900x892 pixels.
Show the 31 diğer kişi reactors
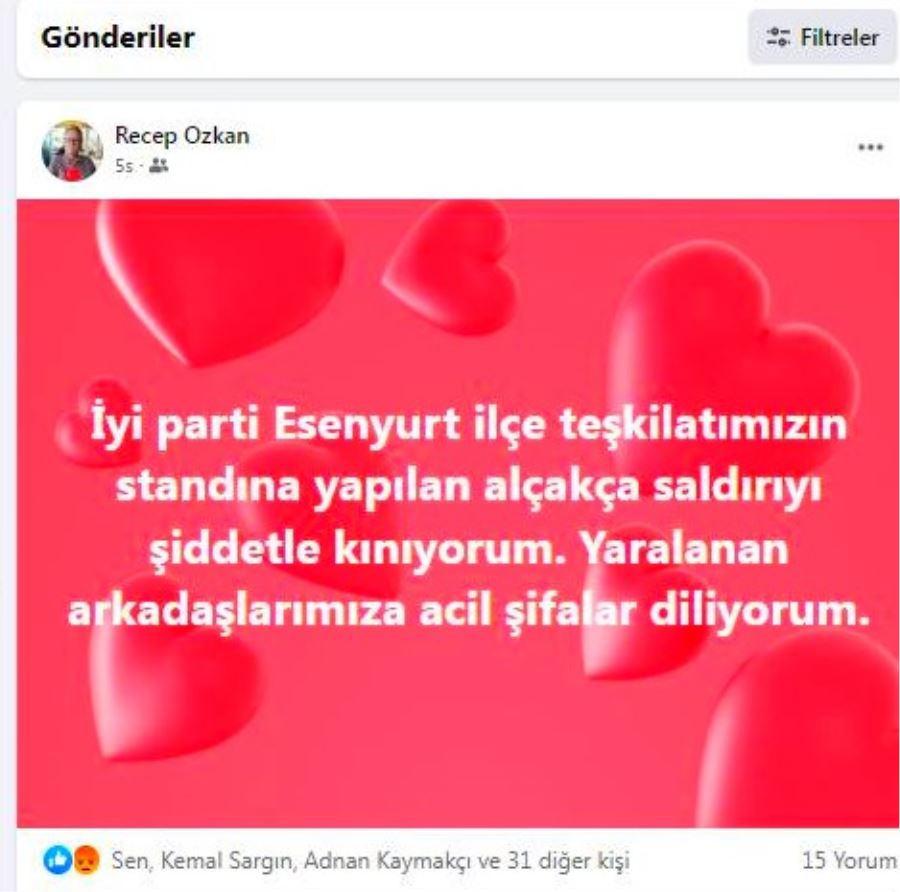[x=568, y=860]
